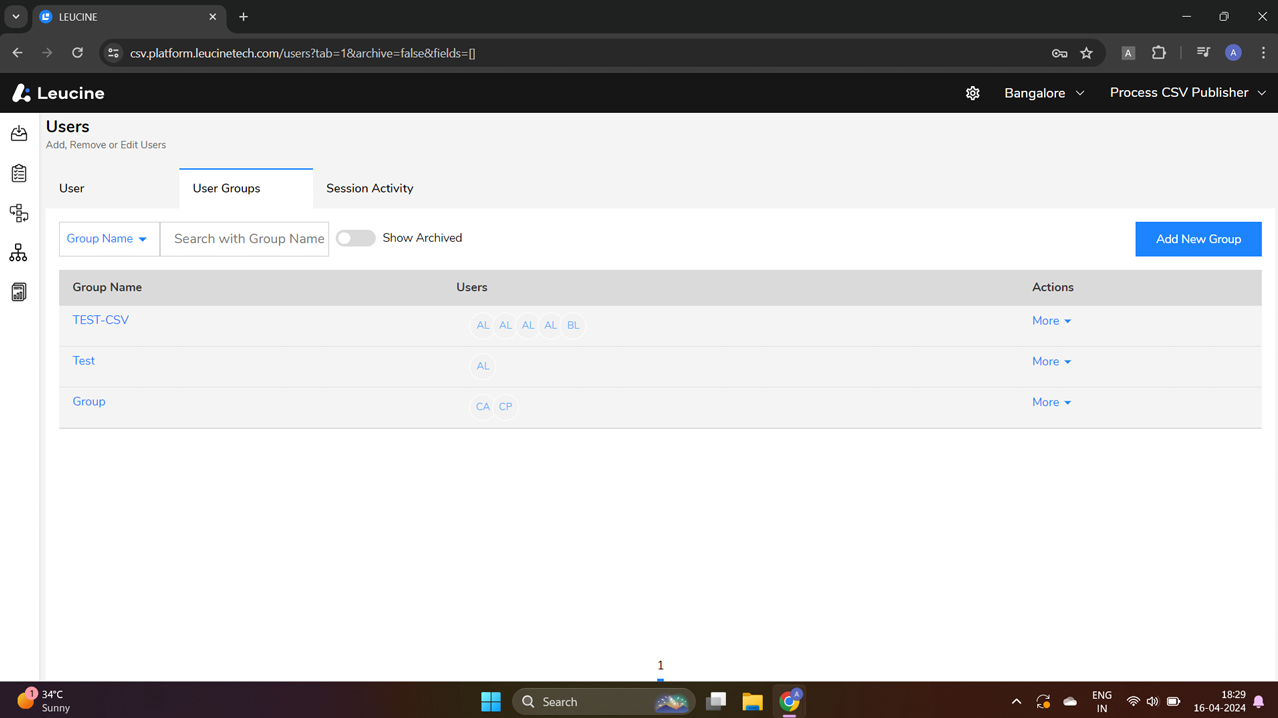Screen dimensions: 1278x718
Task: Bookmark this page with star icon
Action: pos(1086,53)
